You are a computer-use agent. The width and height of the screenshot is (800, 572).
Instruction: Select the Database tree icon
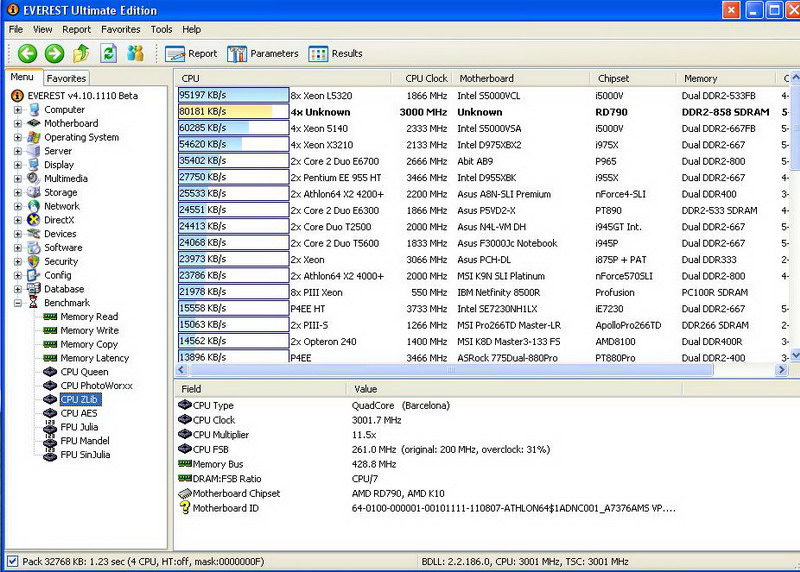coord(34,289)
